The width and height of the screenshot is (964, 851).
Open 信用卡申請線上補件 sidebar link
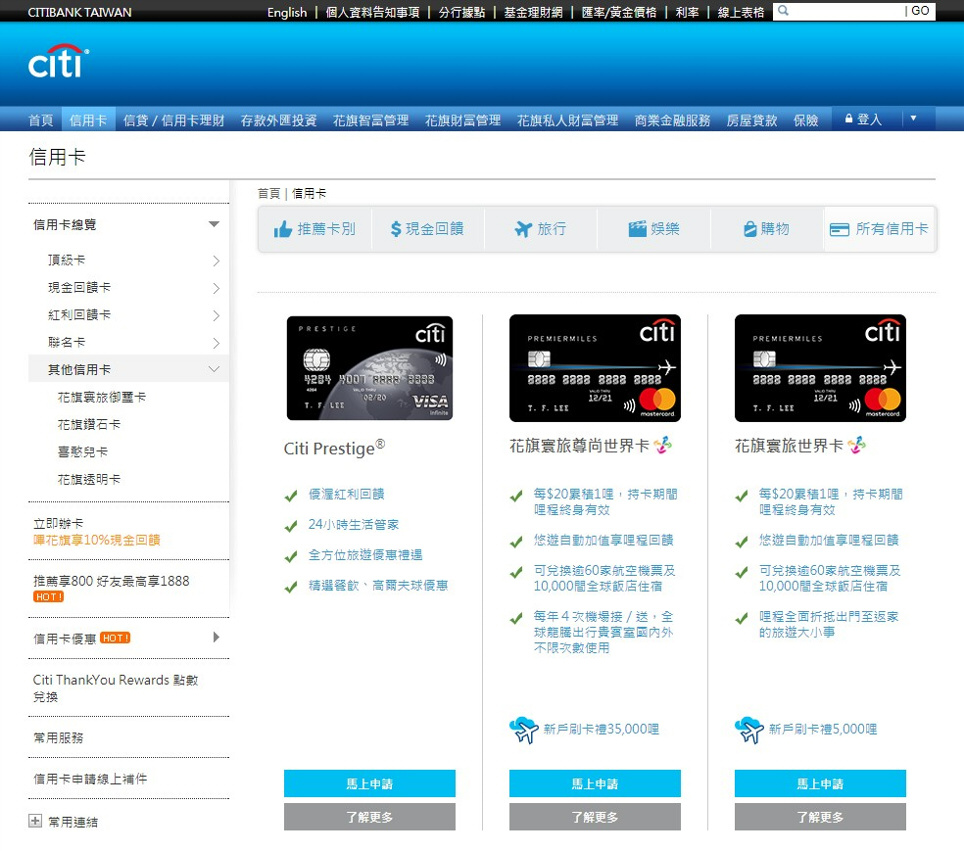pos(90,778)
